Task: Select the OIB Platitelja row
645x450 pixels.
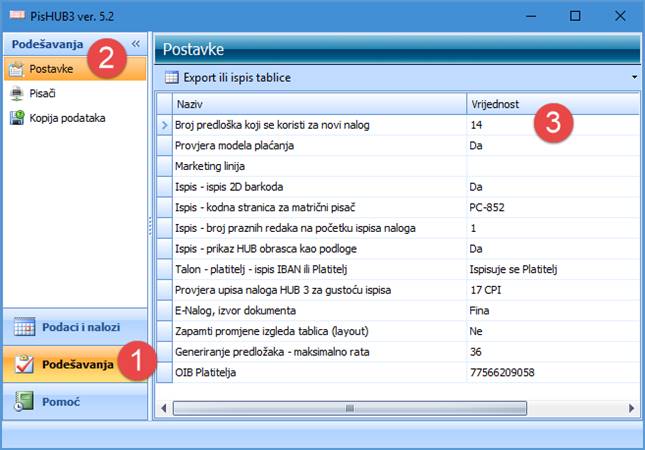Action: point(398,372)
